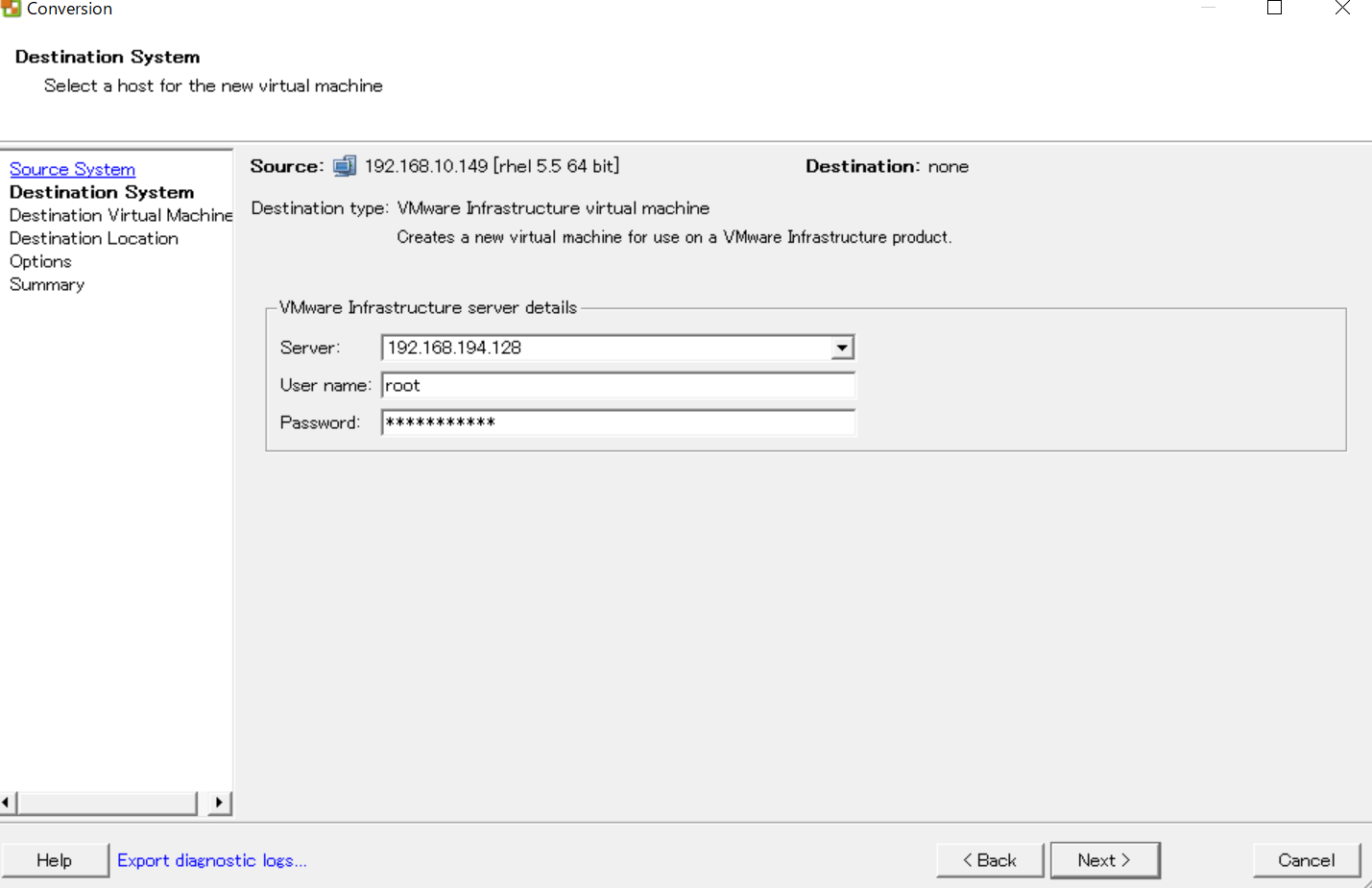
Task: Select Destination System in the steps list
Action: click(102, 192)
